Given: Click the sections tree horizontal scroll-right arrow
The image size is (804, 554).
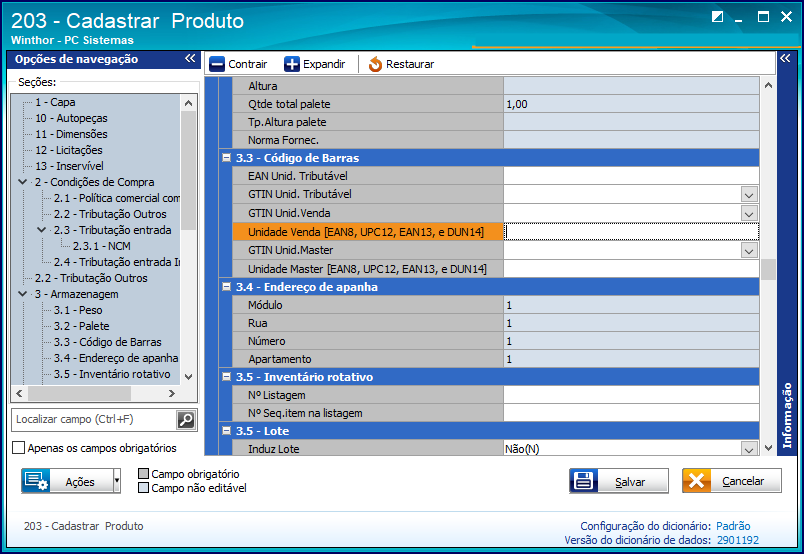Looking at the screenshot, I should point(172,393).
